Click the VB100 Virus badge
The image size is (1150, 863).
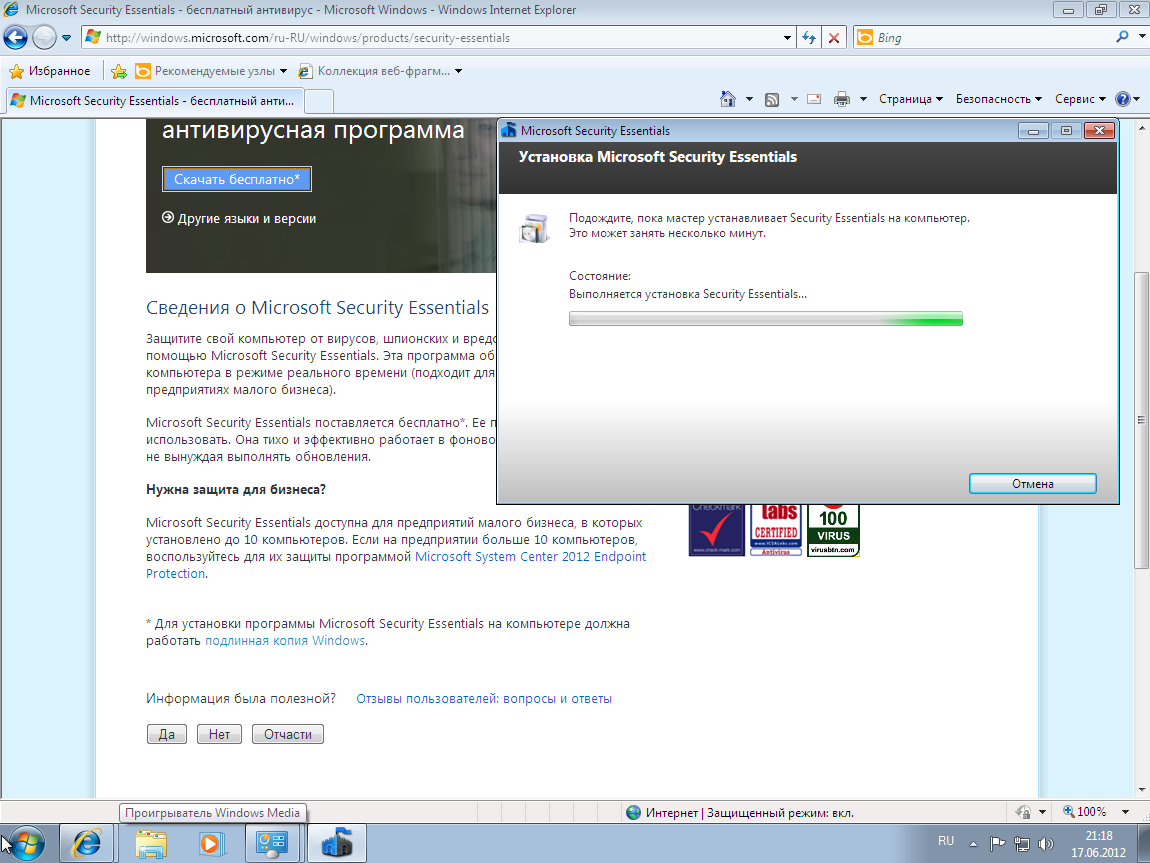[x=833, y=529]
